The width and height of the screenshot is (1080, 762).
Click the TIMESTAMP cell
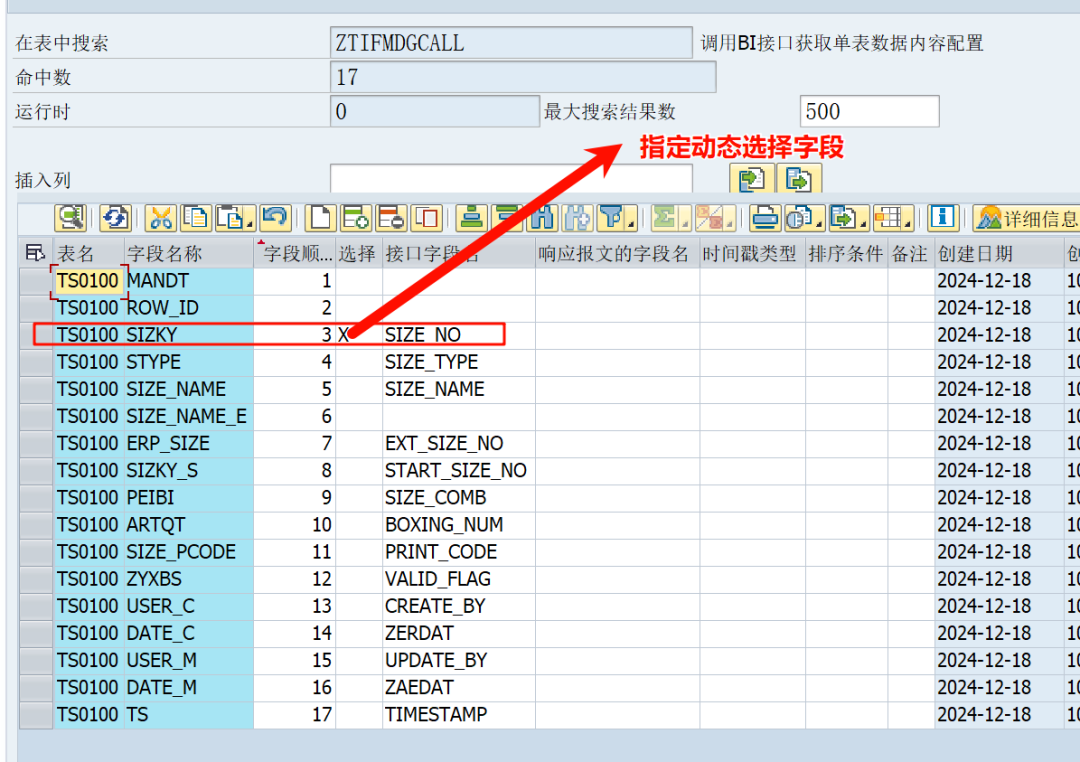(x=458, y=714)
